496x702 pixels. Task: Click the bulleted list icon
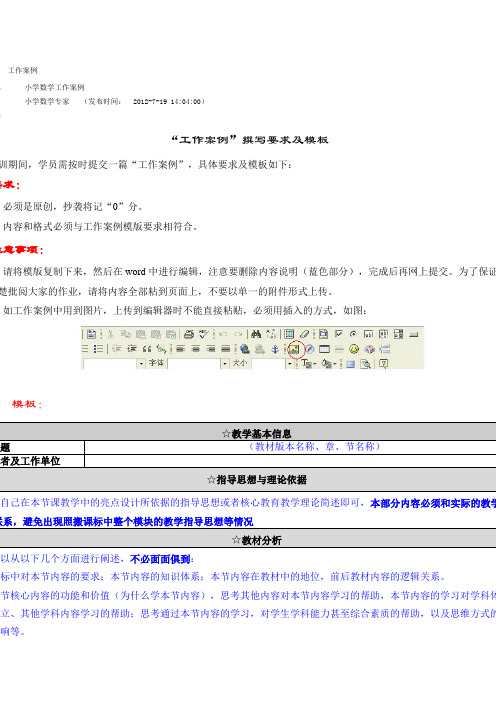(98, 349)
